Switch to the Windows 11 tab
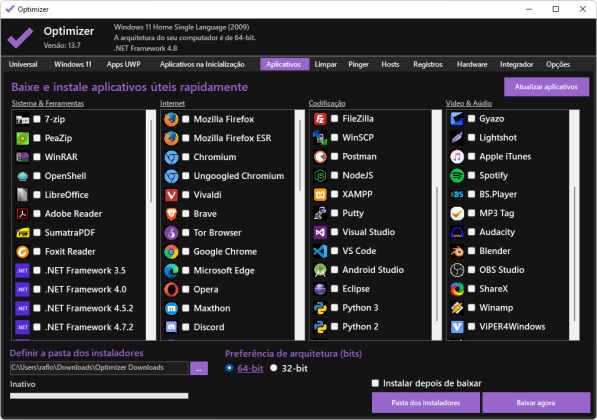597x420 pixels. (73, 64)
